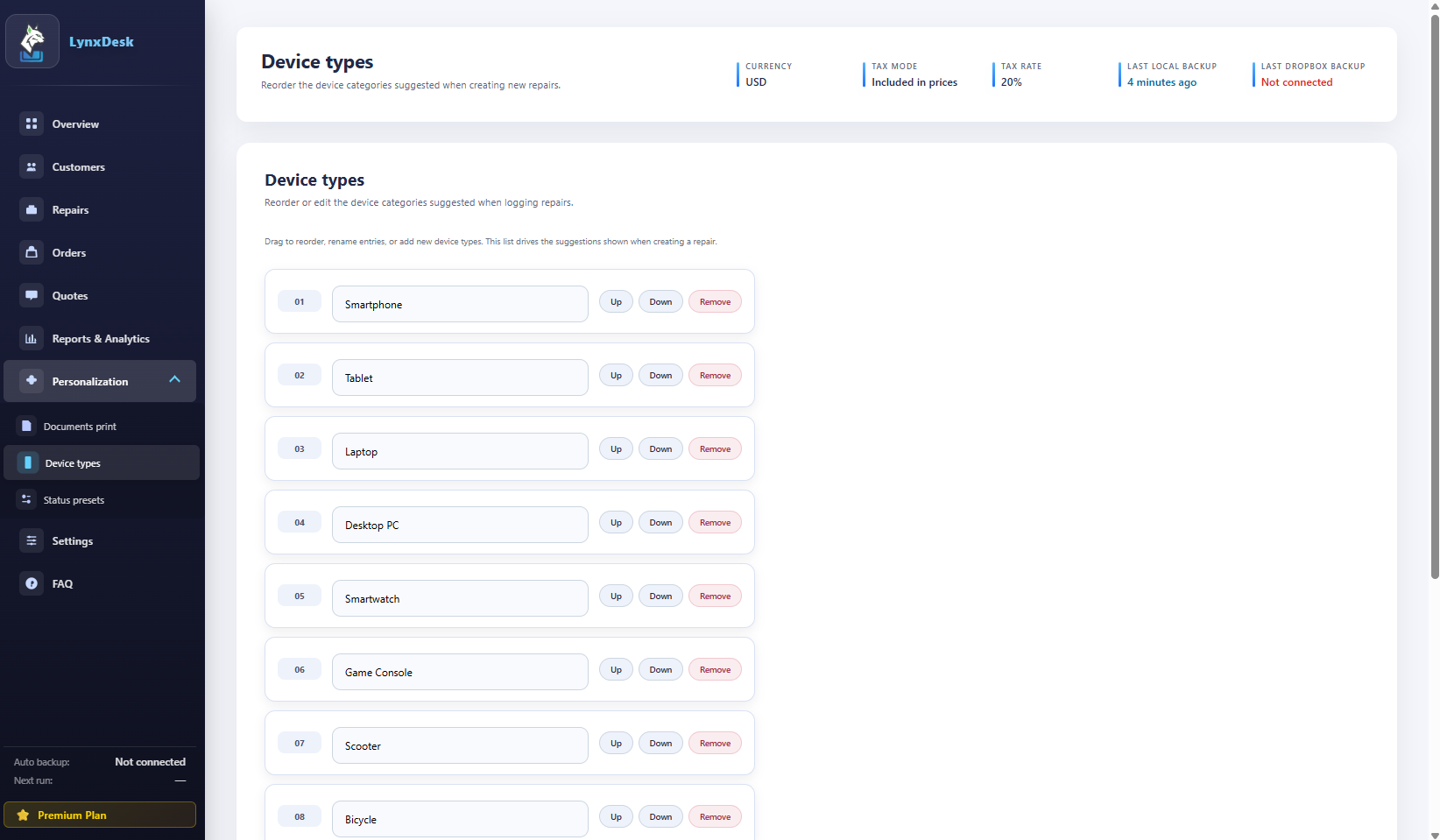This screenshot has height=840, width=1440.
Task: Select Device types submenu item
Action: click(x=73, y=463)
